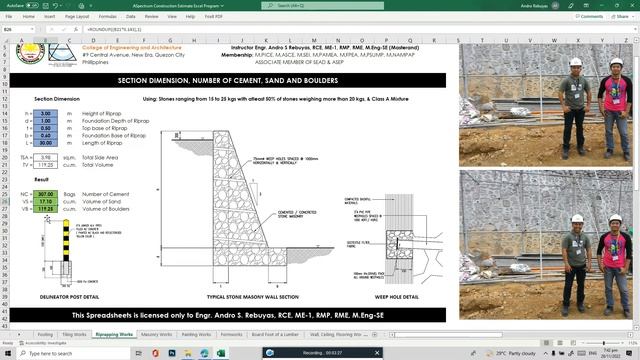Open the Undo history dropdown arrow

click(61, 6)
